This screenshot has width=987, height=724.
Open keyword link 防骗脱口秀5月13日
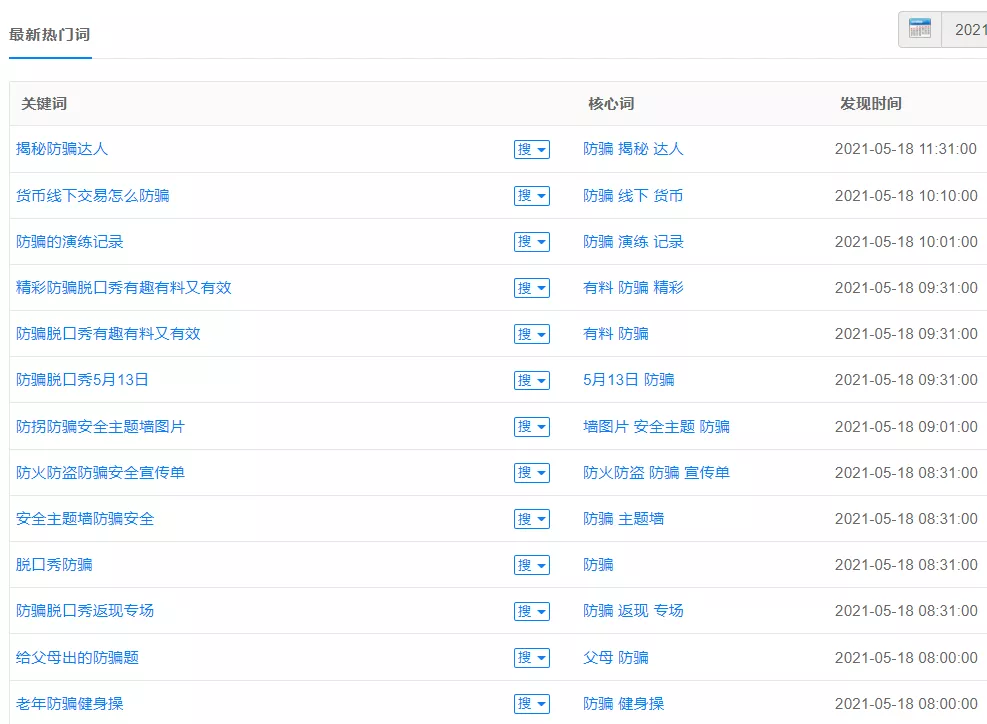pos(82,380)
